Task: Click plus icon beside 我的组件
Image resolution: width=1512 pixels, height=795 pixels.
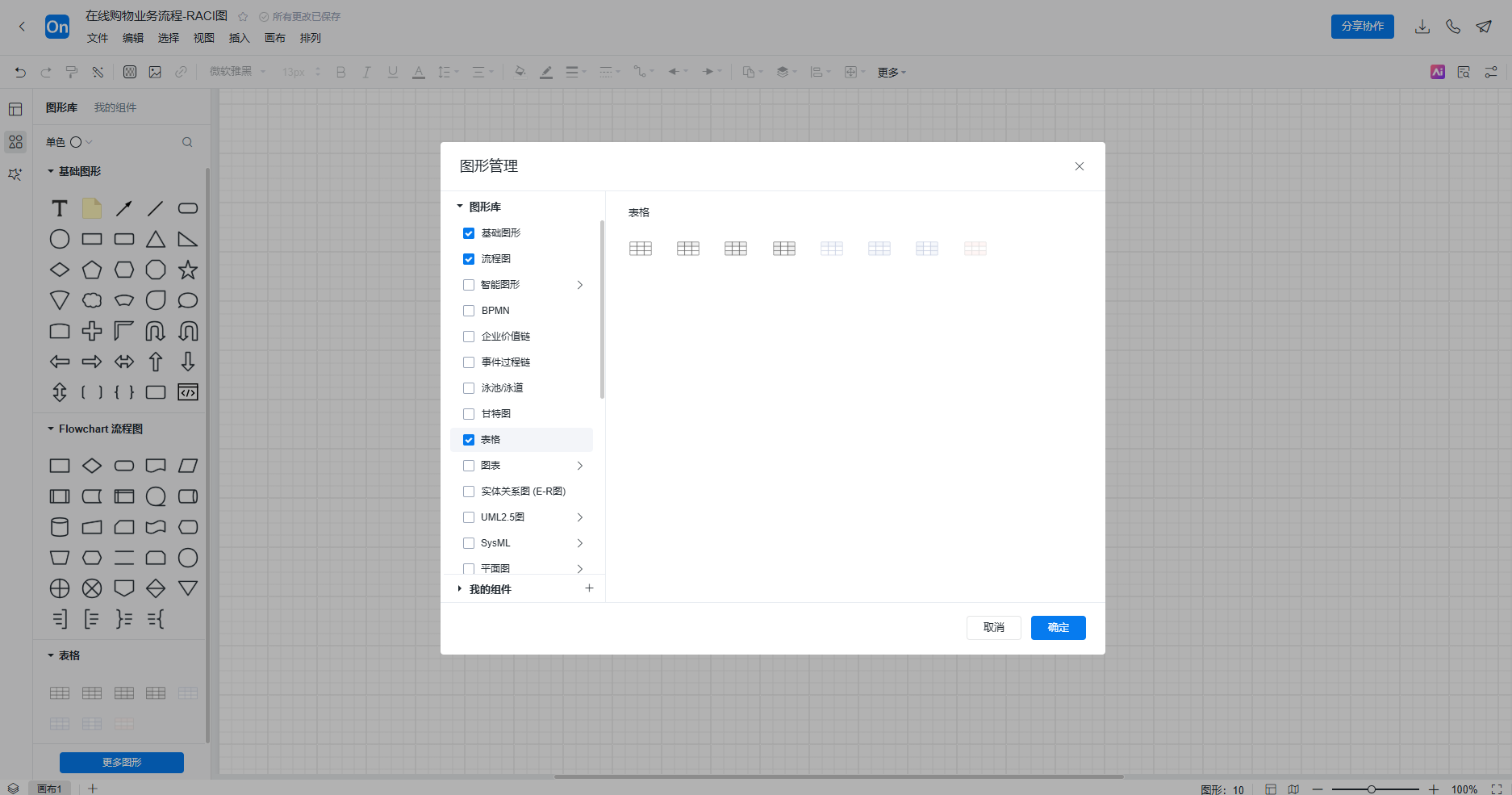Action: [589, 588]
